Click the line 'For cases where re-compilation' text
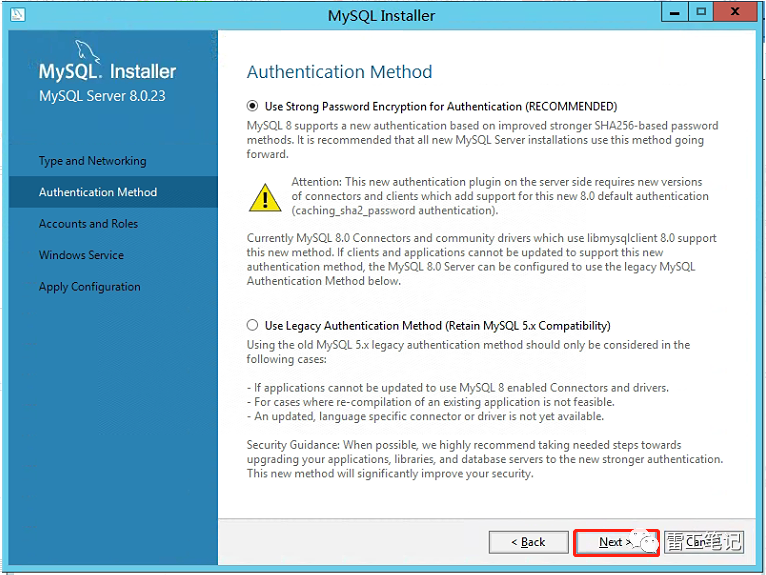The width and height of the screenshot is (766, 575). [430, 402]
